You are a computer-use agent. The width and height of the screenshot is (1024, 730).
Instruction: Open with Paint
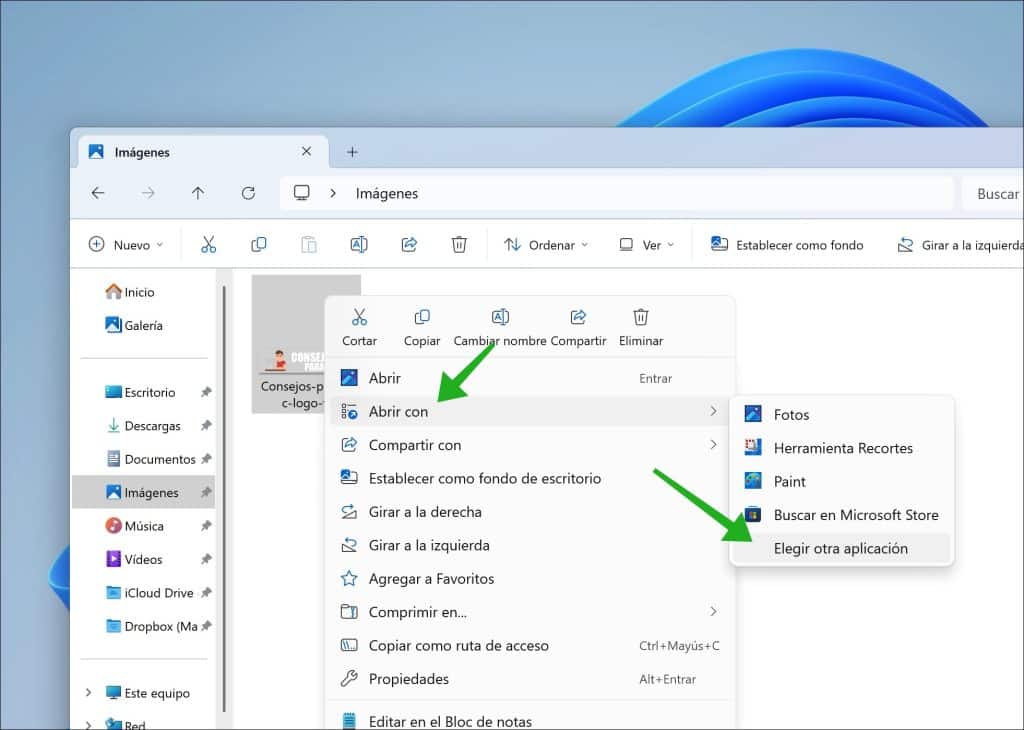click(841, 481)
